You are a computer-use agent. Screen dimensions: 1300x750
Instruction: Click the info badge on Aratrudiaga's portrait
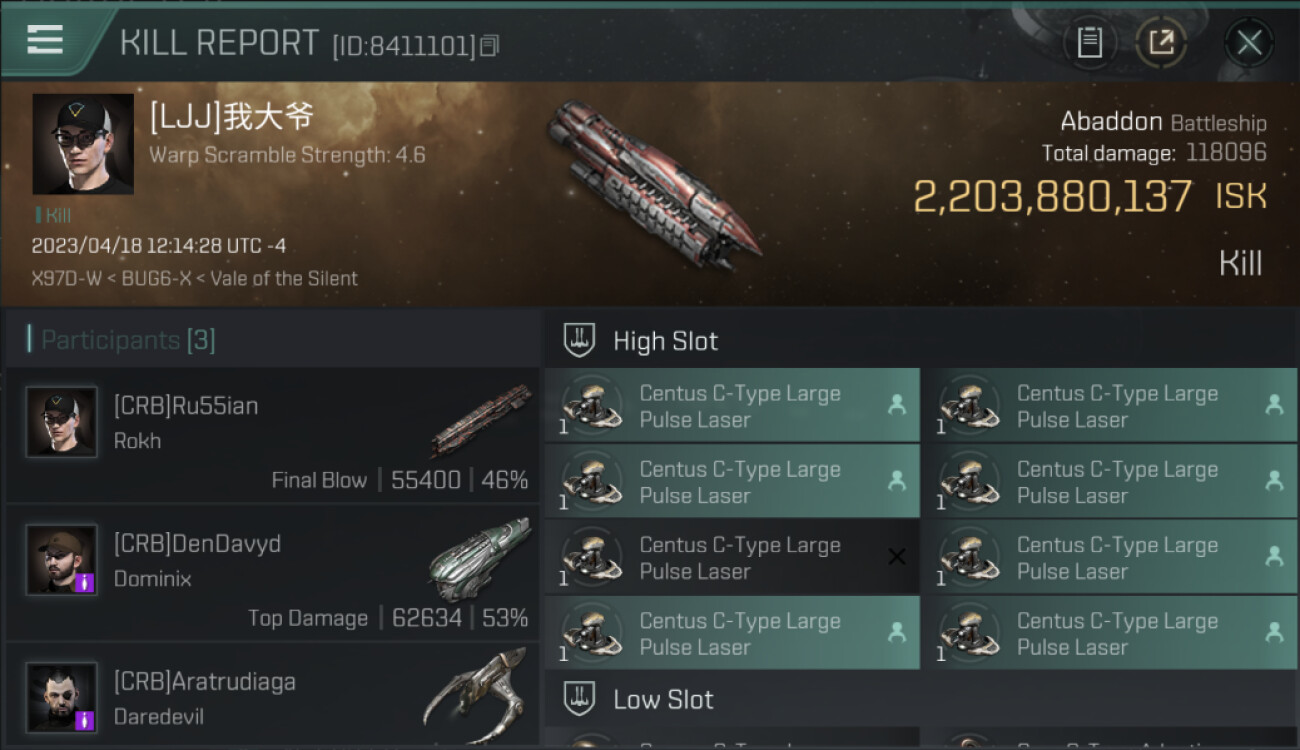tap(85, 720)
